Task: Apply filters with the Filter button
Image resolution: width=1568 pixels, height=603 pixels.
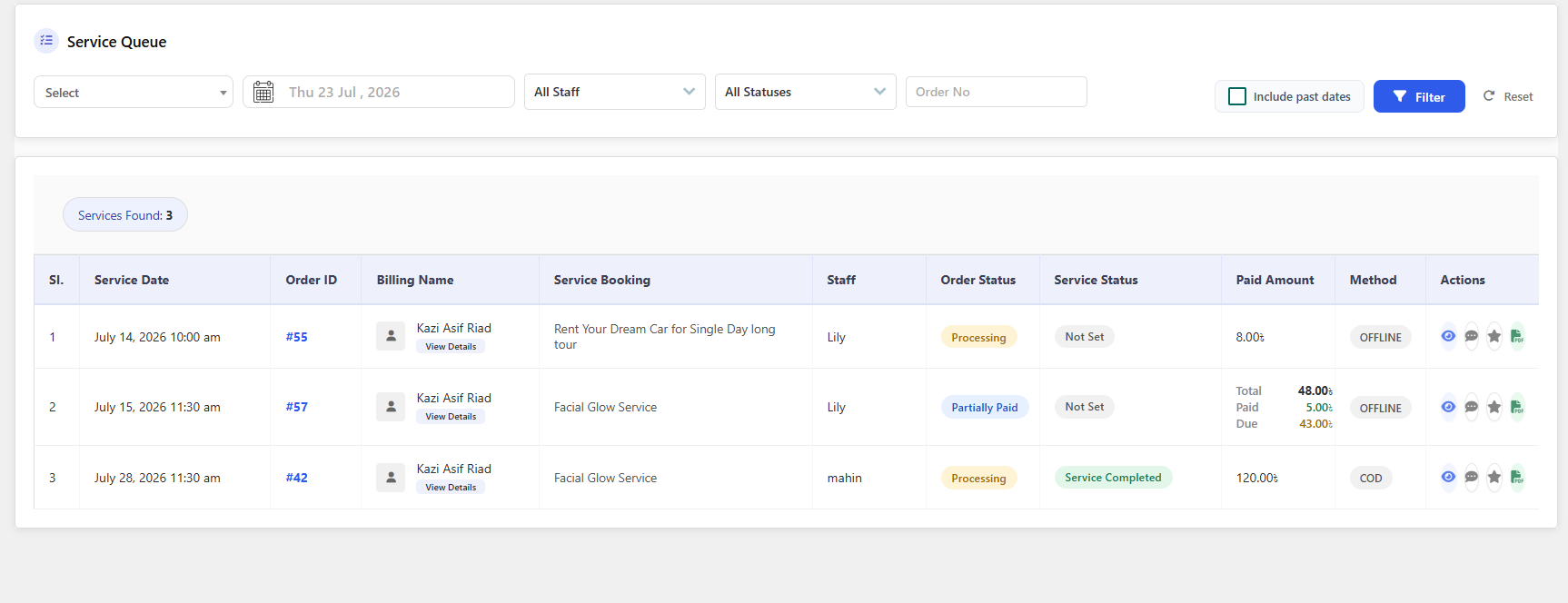Action: (1419, 96)
